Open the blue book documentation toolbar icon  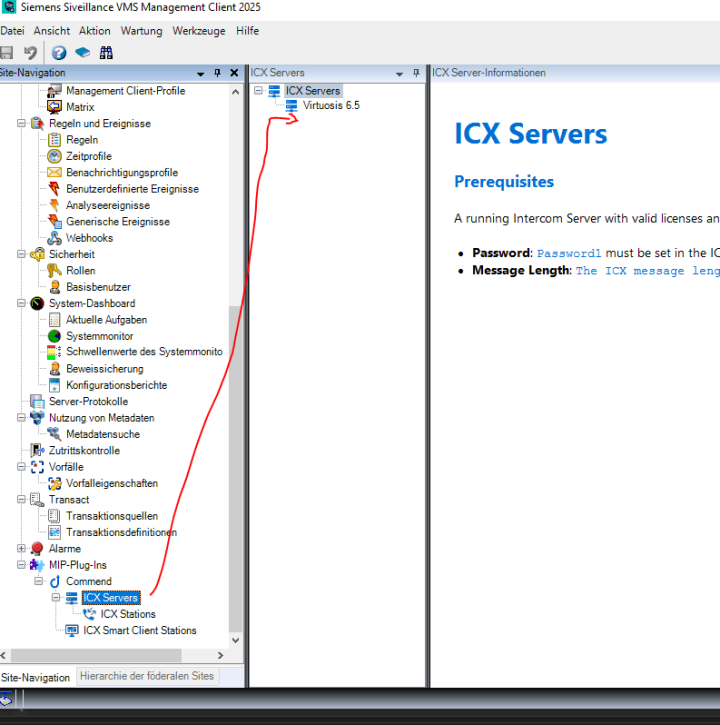pos(82,53)
